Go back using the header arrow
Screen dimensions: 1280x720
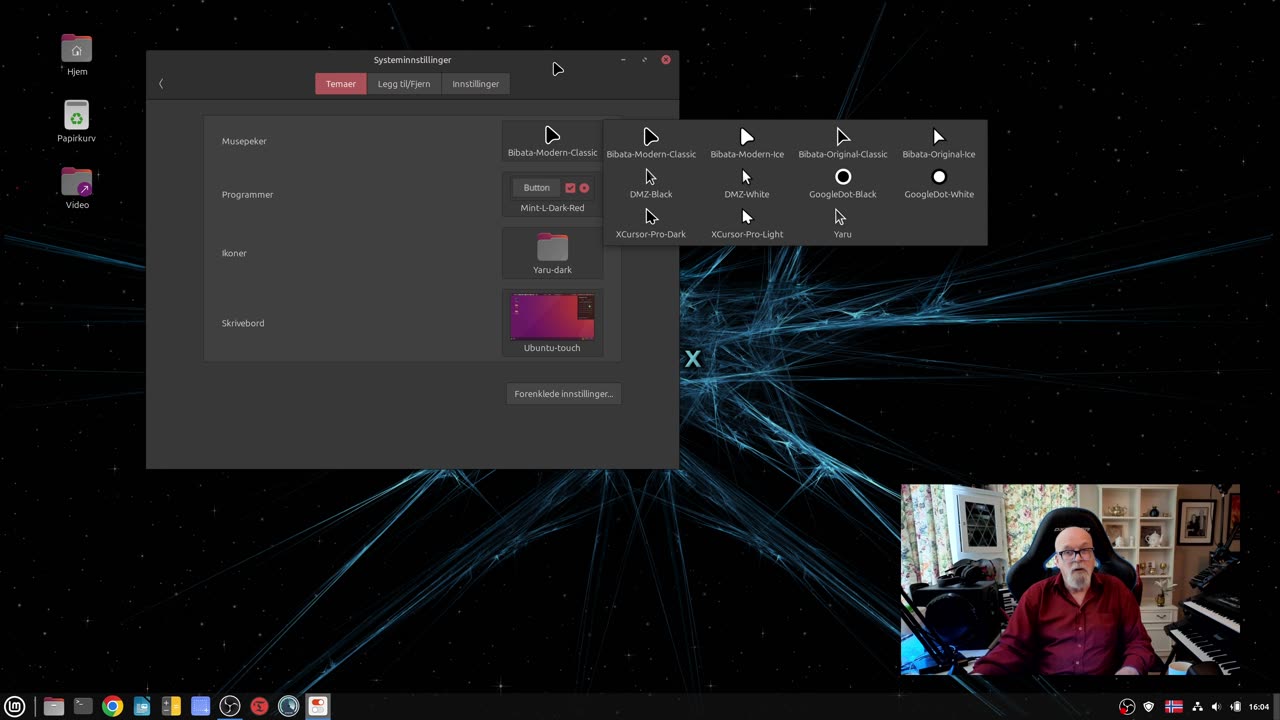pos(161,84)
